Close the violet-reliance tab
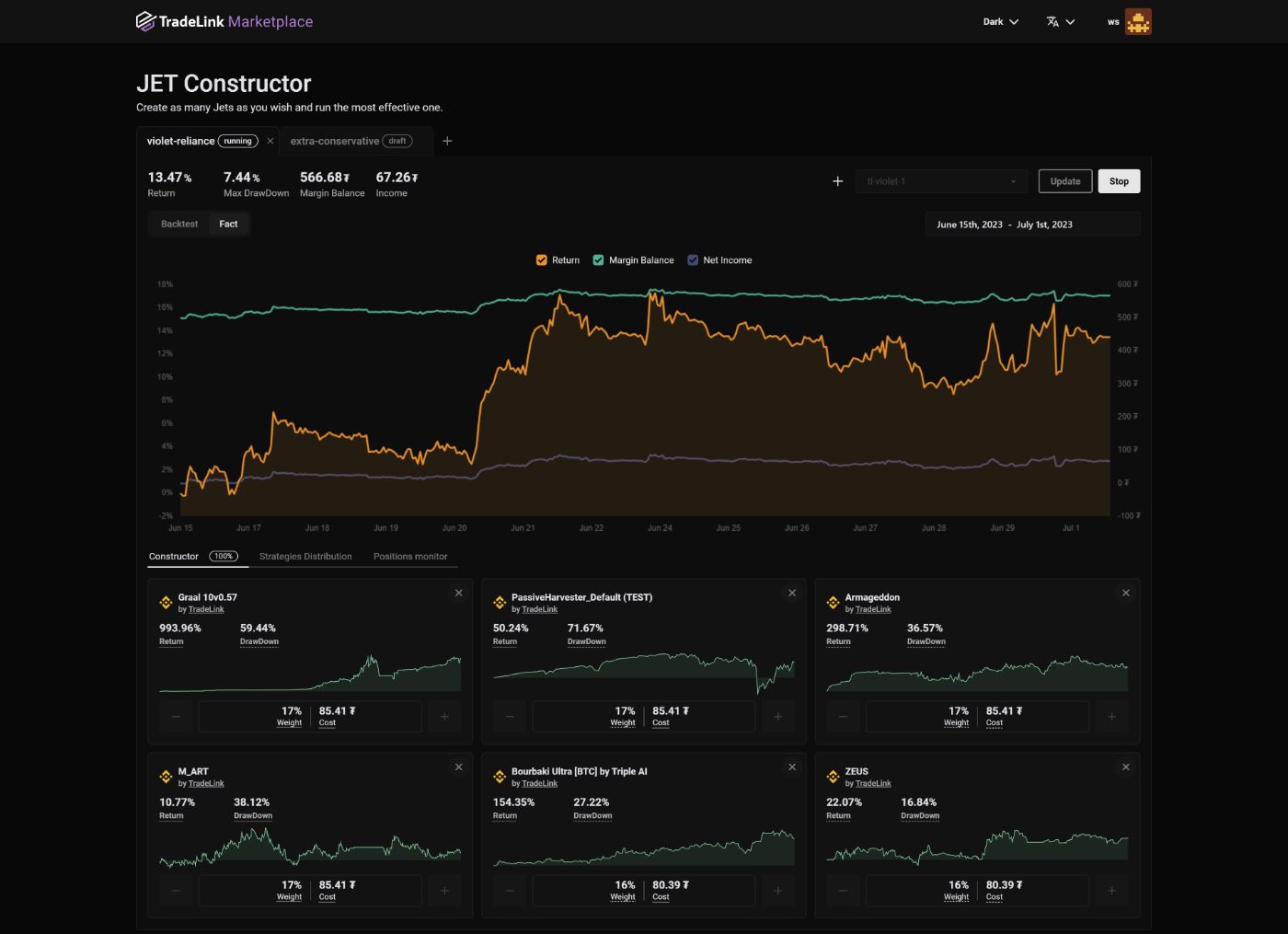 click(x=270, y=141)
